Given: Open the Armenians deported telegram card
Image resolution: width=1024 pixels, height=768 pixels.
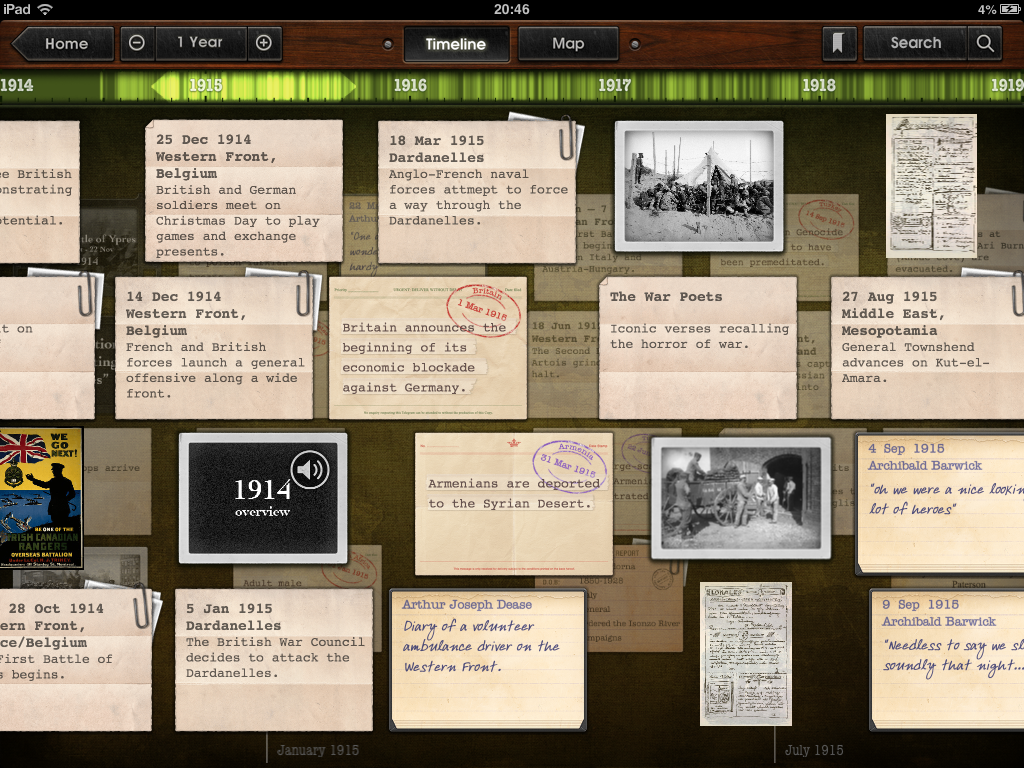Looking at the screenshot, I should (513, 504).
